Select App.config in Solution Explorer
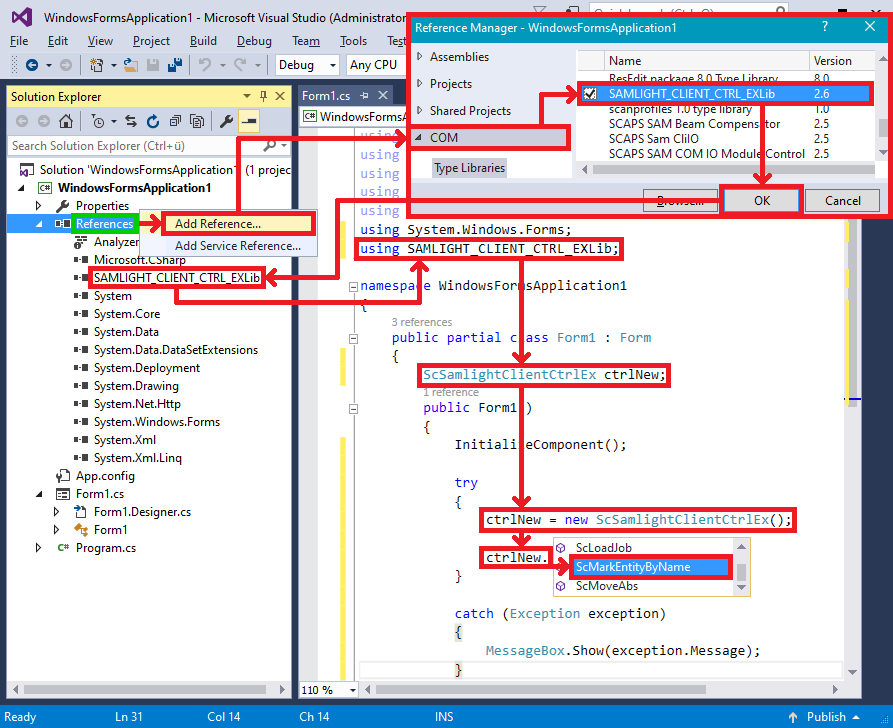Screen dimensions: 893x728 105,476
